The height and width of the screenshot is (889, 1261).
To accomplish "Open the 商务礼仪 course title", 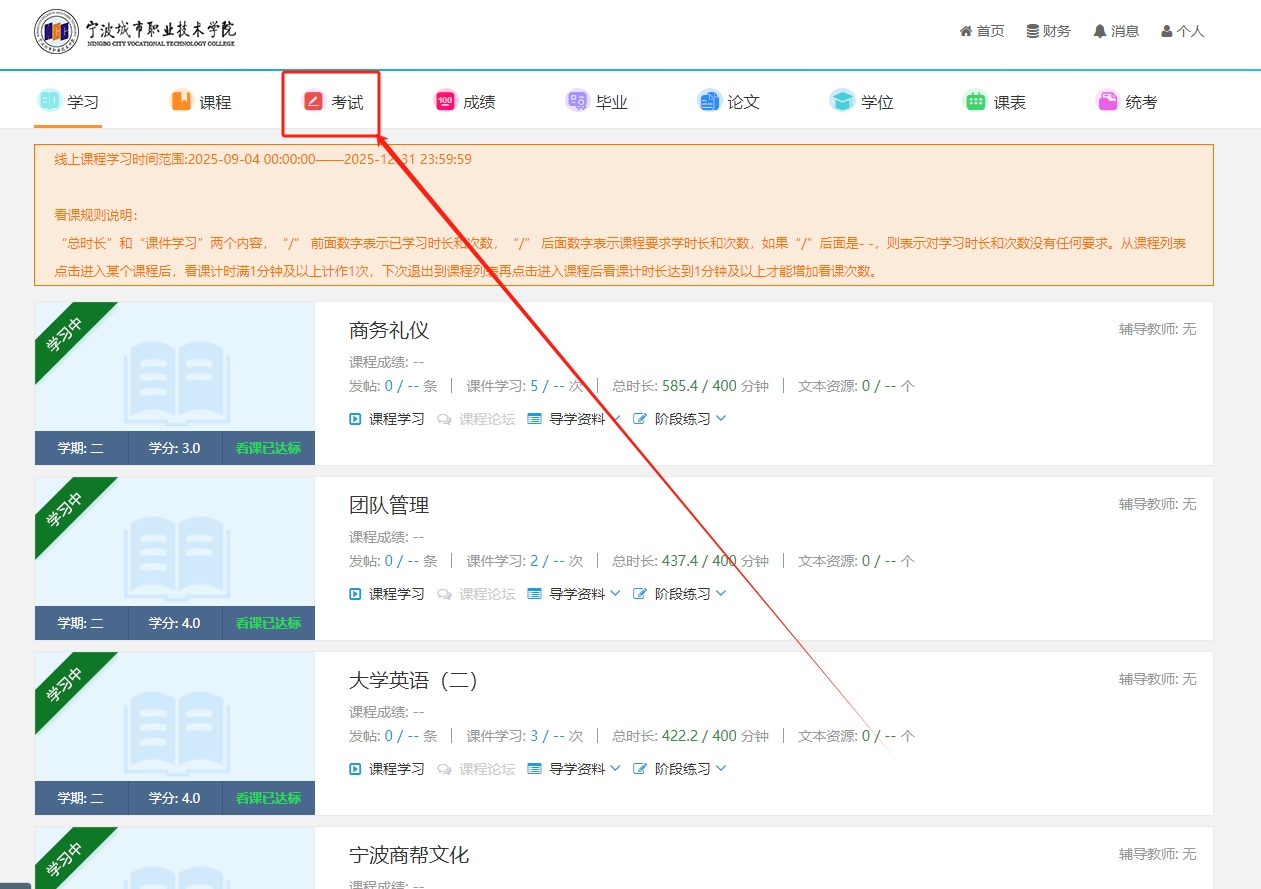I will 389,330.
